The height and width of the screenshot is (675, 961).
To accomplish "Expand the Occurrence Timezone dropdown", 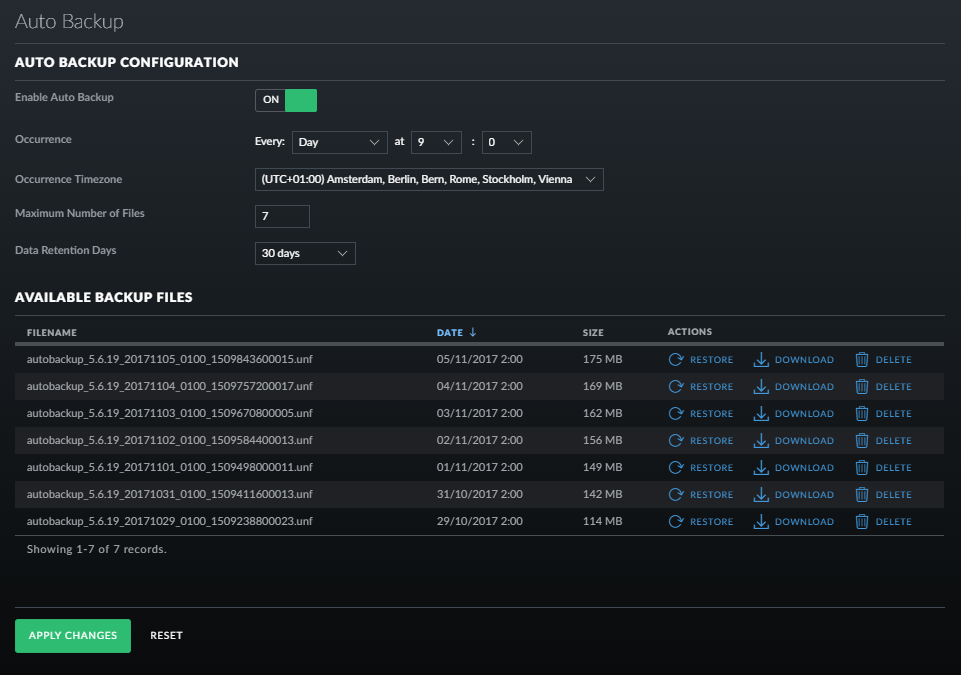I will click(x=429, y=180).
